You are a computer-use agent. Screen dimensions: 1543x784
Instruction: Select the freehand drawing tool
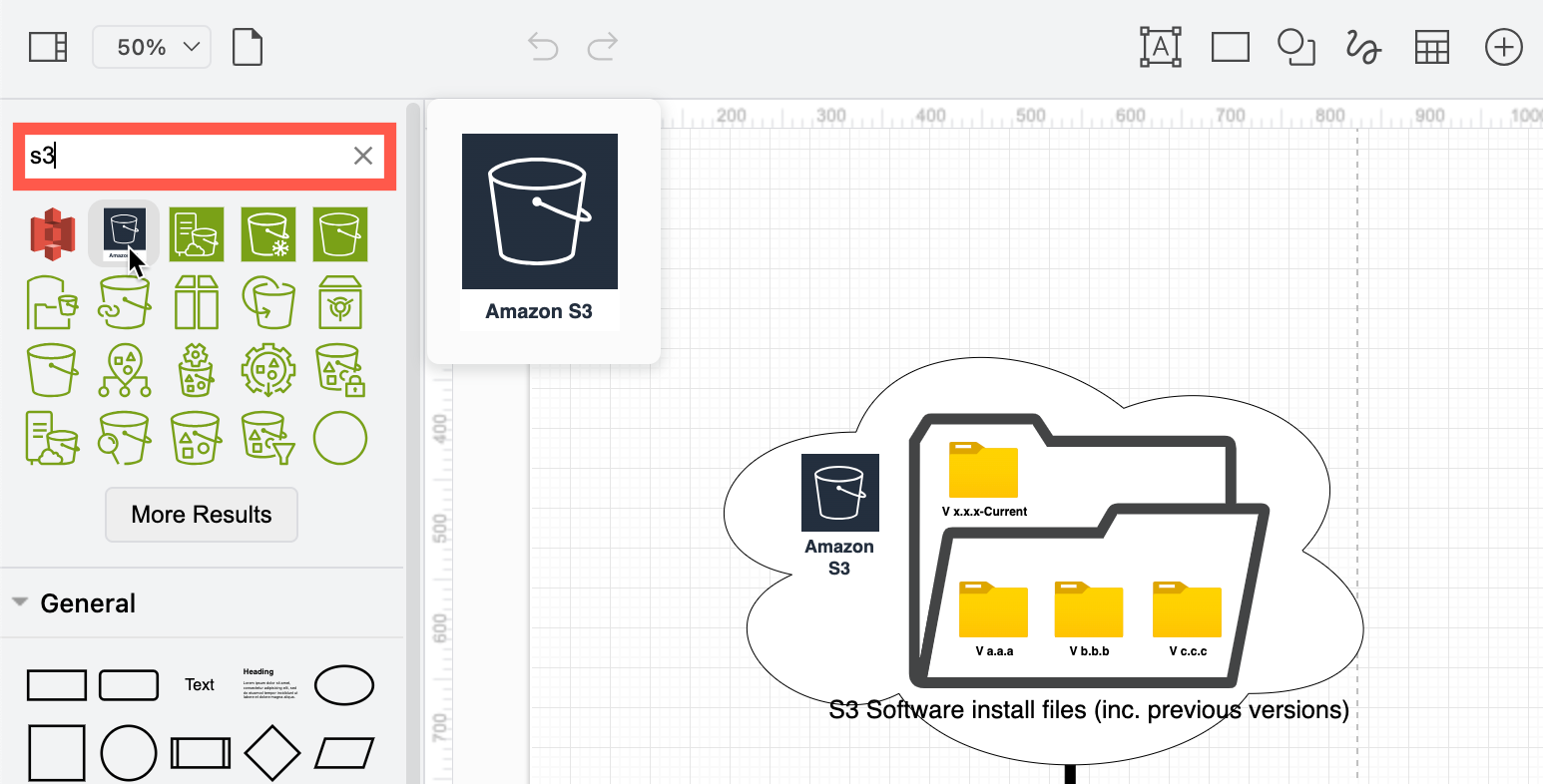(1361, 47)
